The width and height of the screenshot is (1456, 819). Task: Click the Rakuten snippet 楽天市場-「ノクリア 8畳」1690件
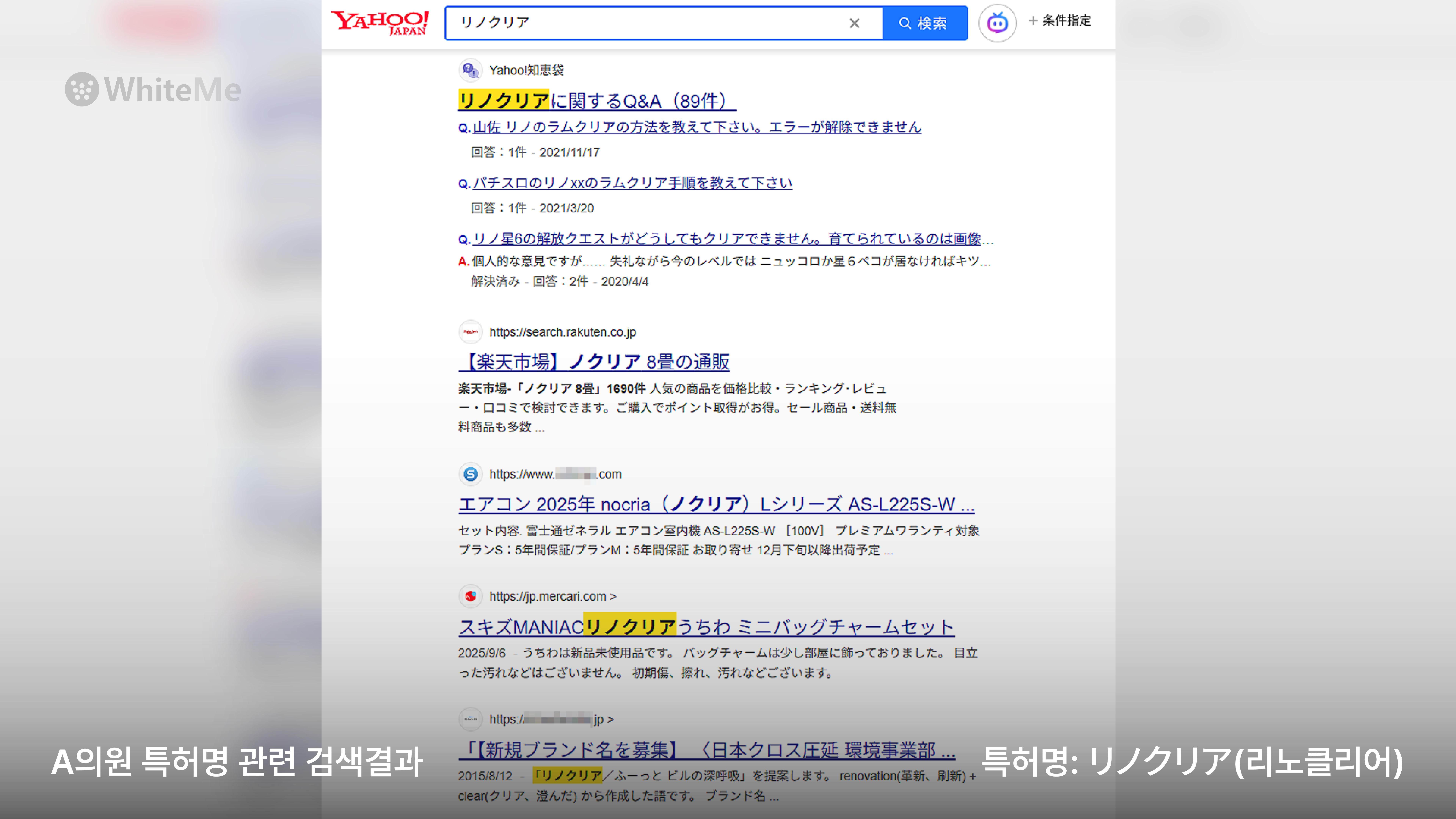point(677,408)
